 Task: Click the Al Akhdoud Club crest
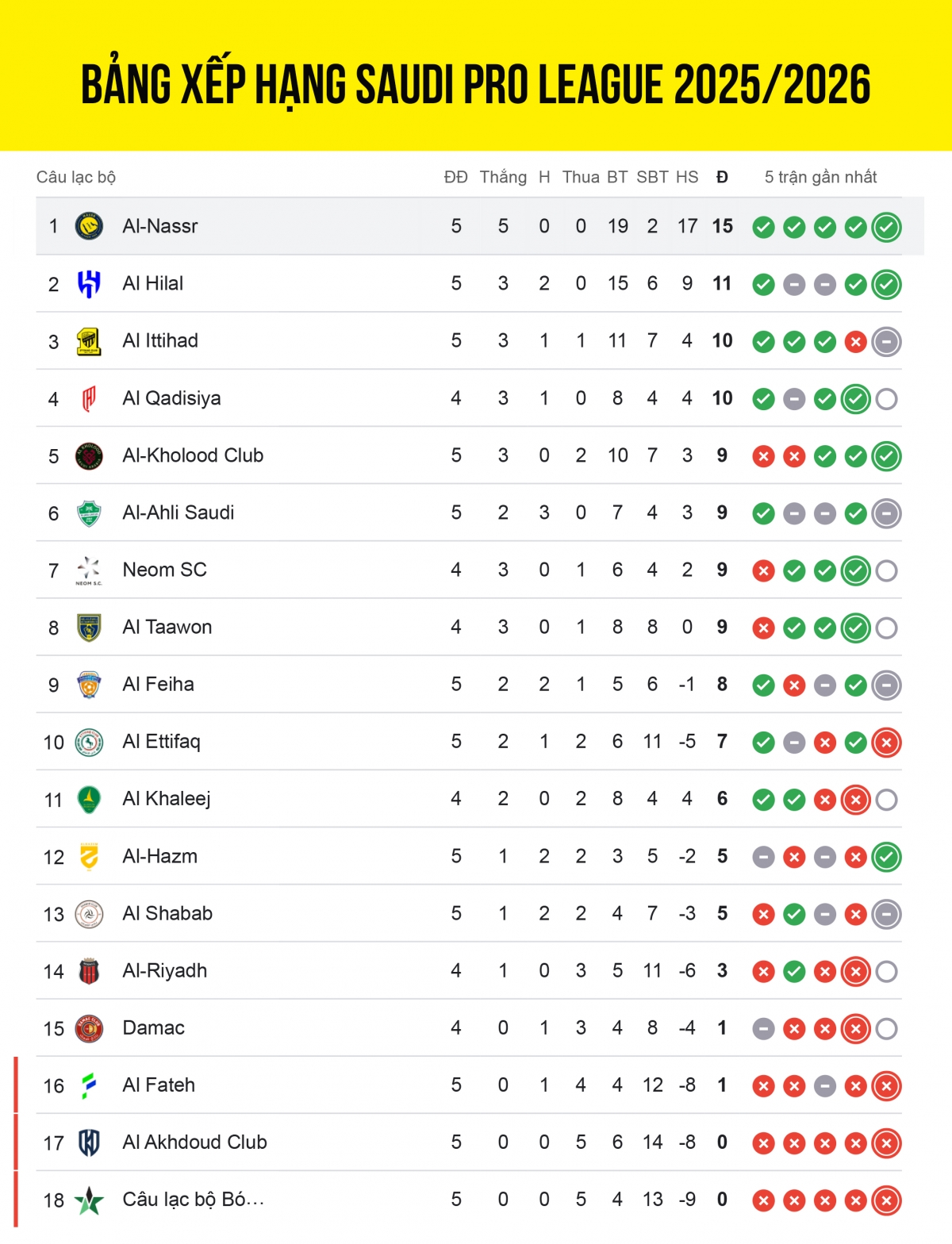click(x=89, y=1142)
